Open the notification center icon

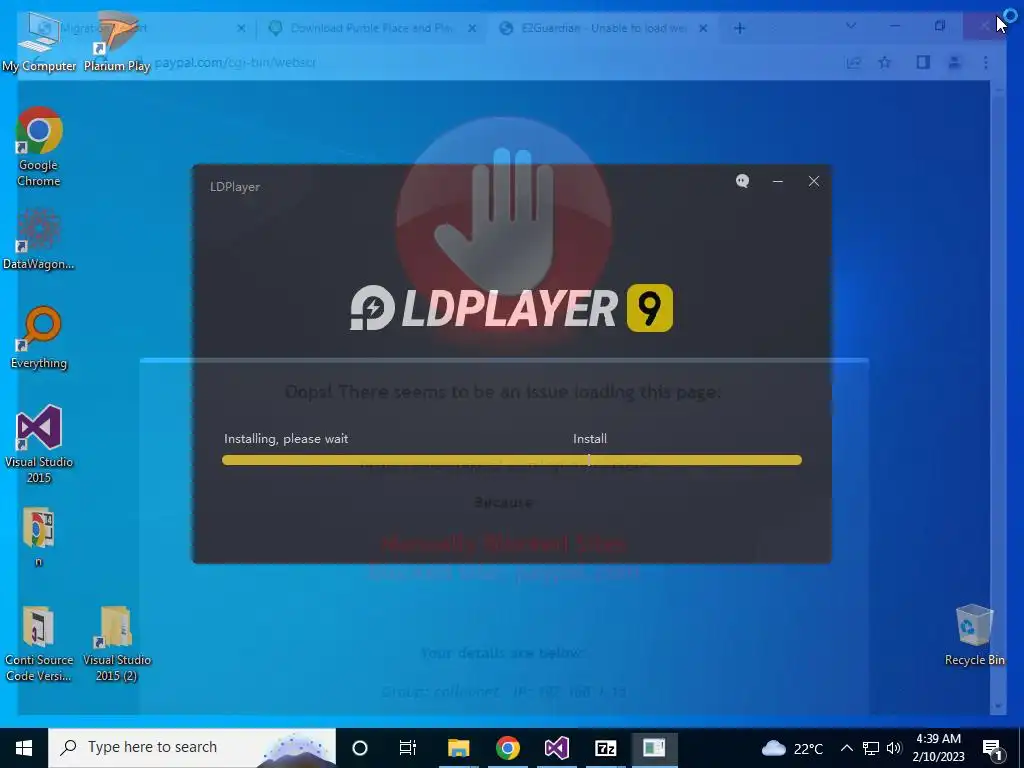coord(993,748)
